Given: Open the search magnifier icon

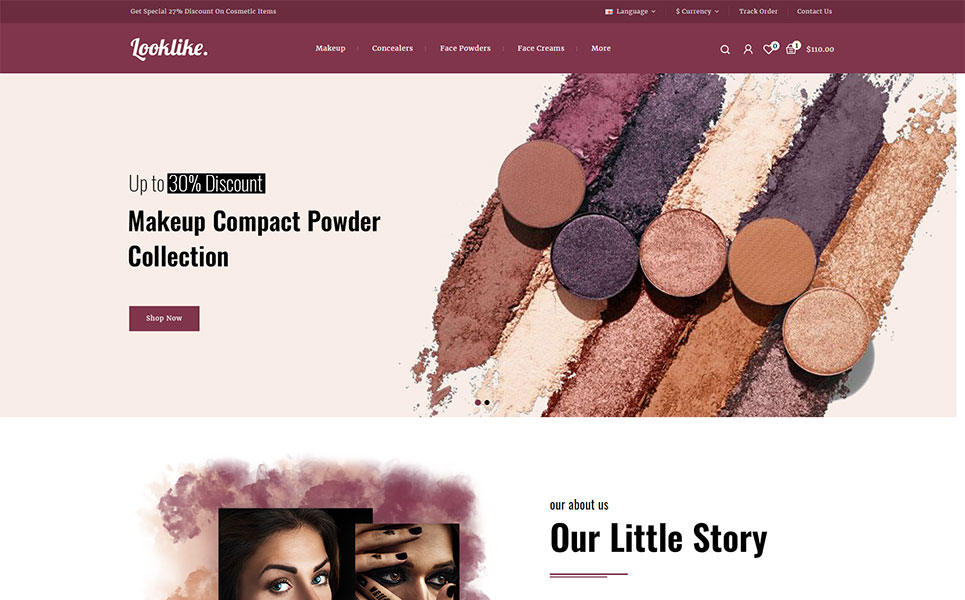Looking at the screenshot, I should click(725, 49).
